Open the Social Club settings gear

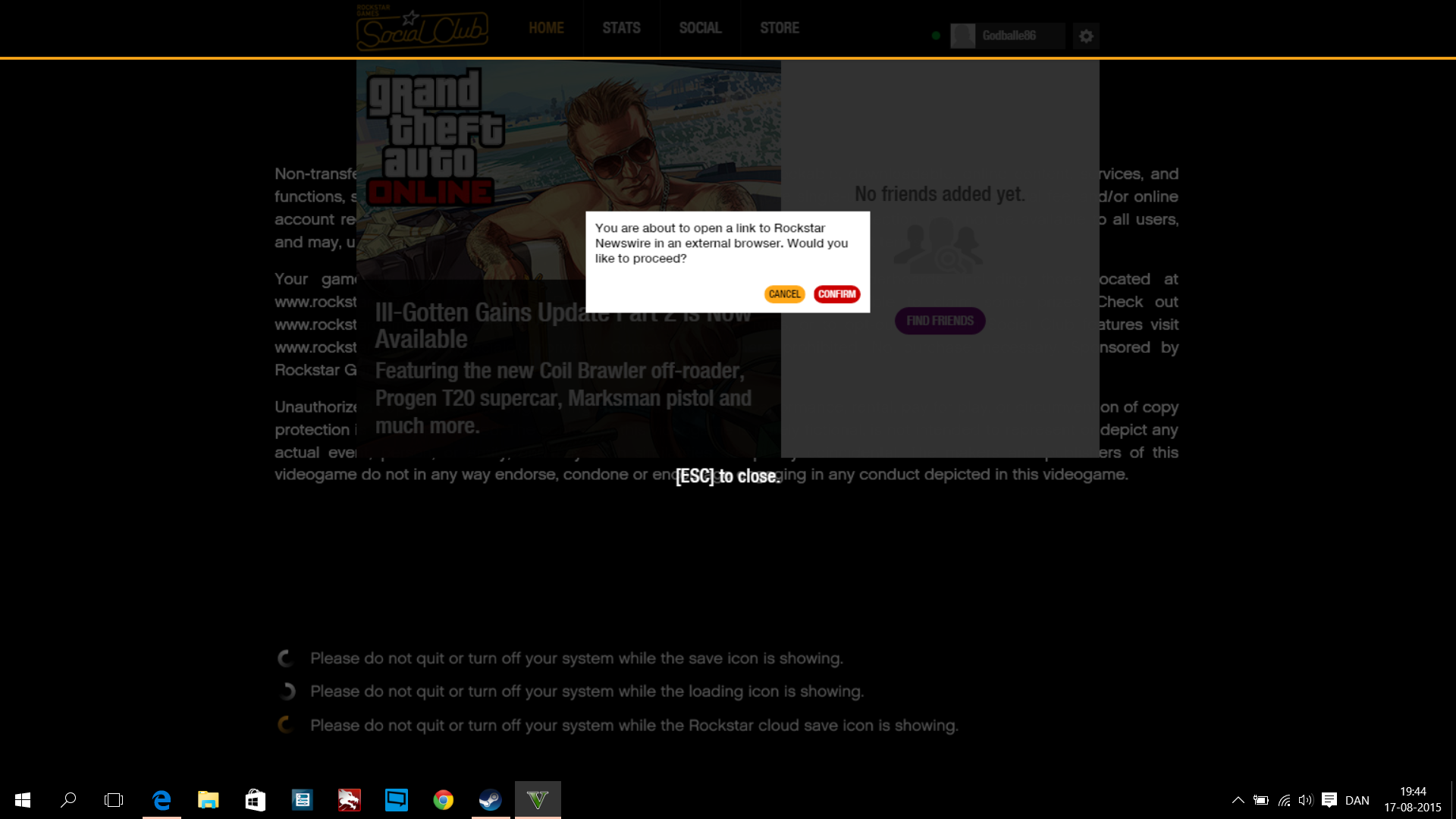(1086, 36)
